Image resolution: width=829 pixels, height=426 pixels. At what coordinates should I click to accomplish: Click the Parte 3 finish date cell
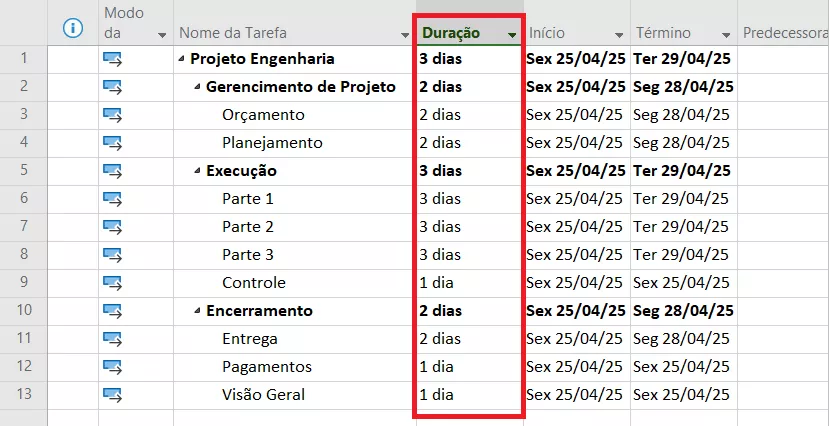coord(683,255)
